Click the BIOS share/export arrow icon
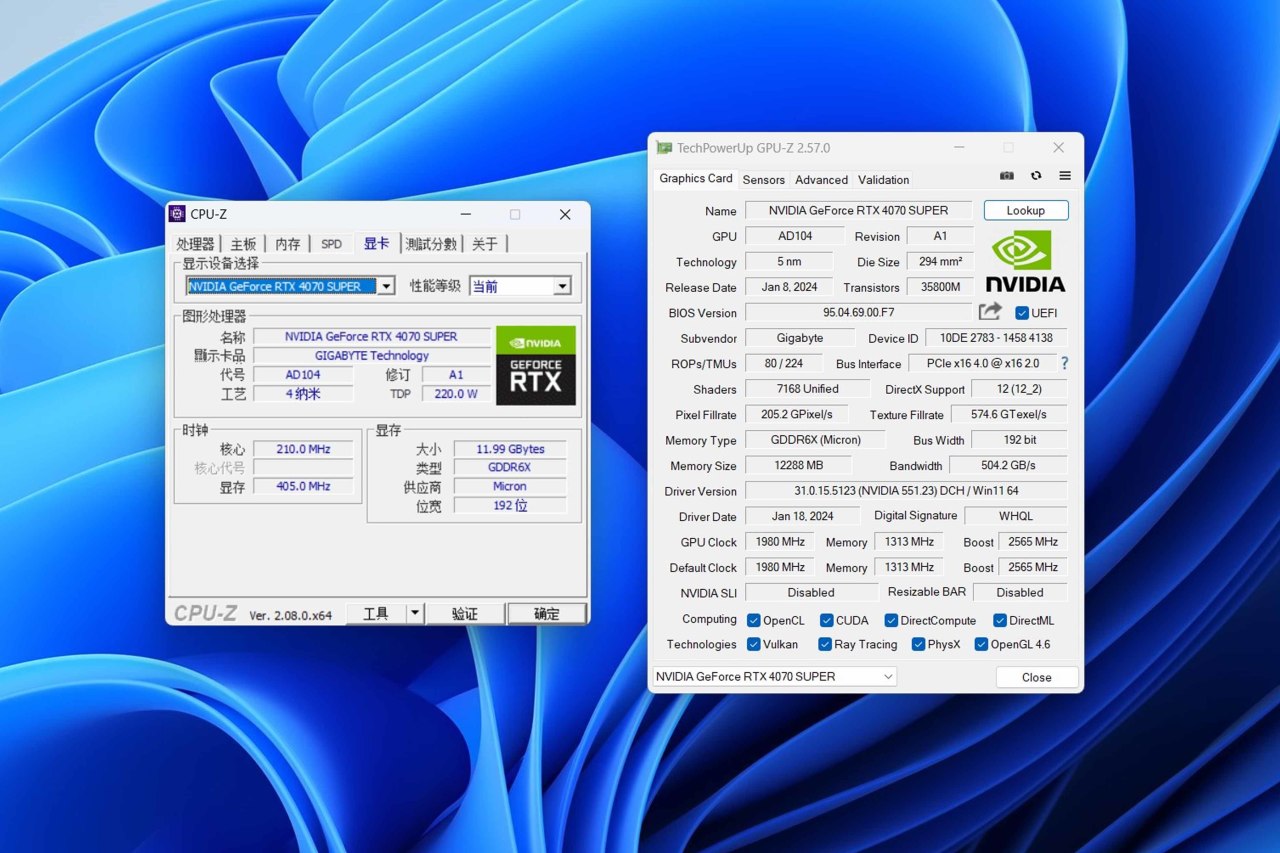This screenshot has height=853, width=1280. pos(990,312)
